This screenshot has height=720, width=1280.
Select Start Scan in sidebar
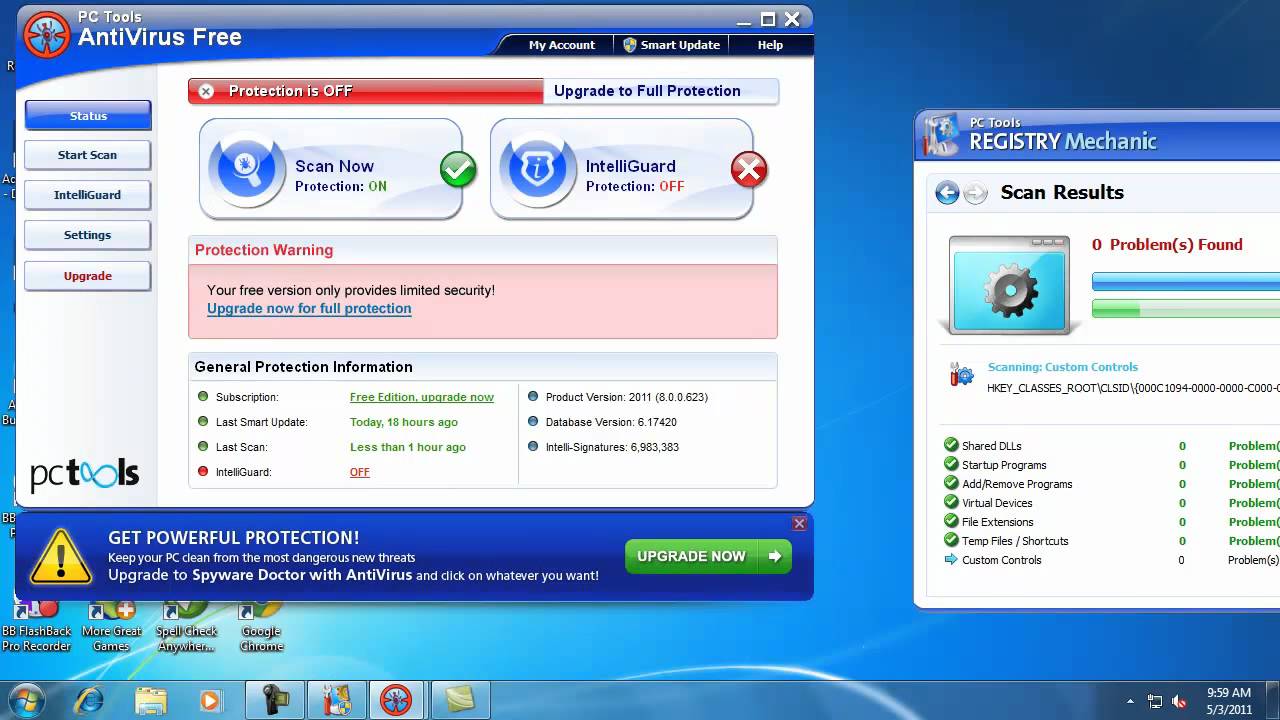pos(88,155)
